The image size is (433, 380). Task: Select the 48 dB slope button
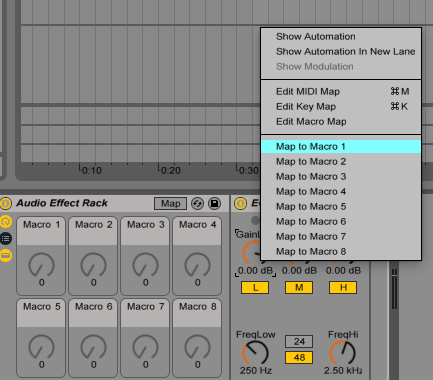(299, 358)
